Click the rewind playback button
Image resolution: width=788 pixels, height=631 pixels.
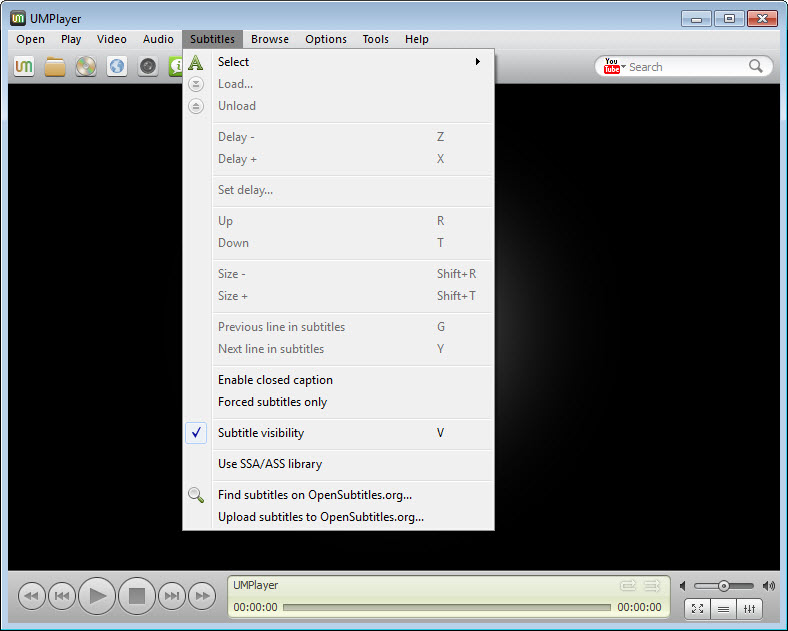(x=32, y=596)
